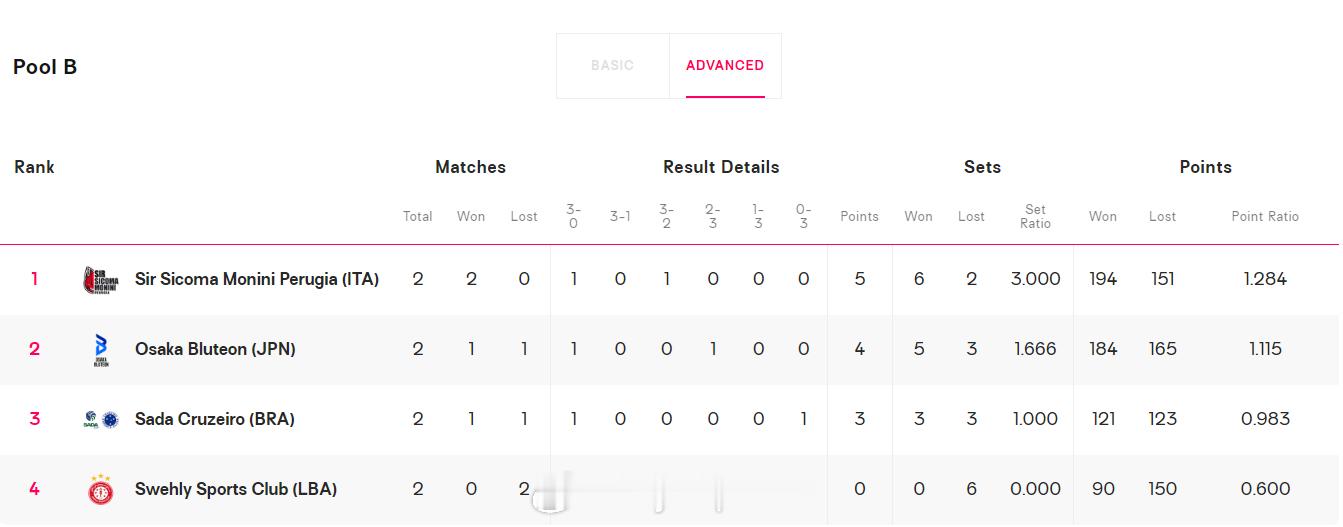Switch to the BASIC standings tab
This screenshot has width=1343, height=527.
tap(612, 66)
